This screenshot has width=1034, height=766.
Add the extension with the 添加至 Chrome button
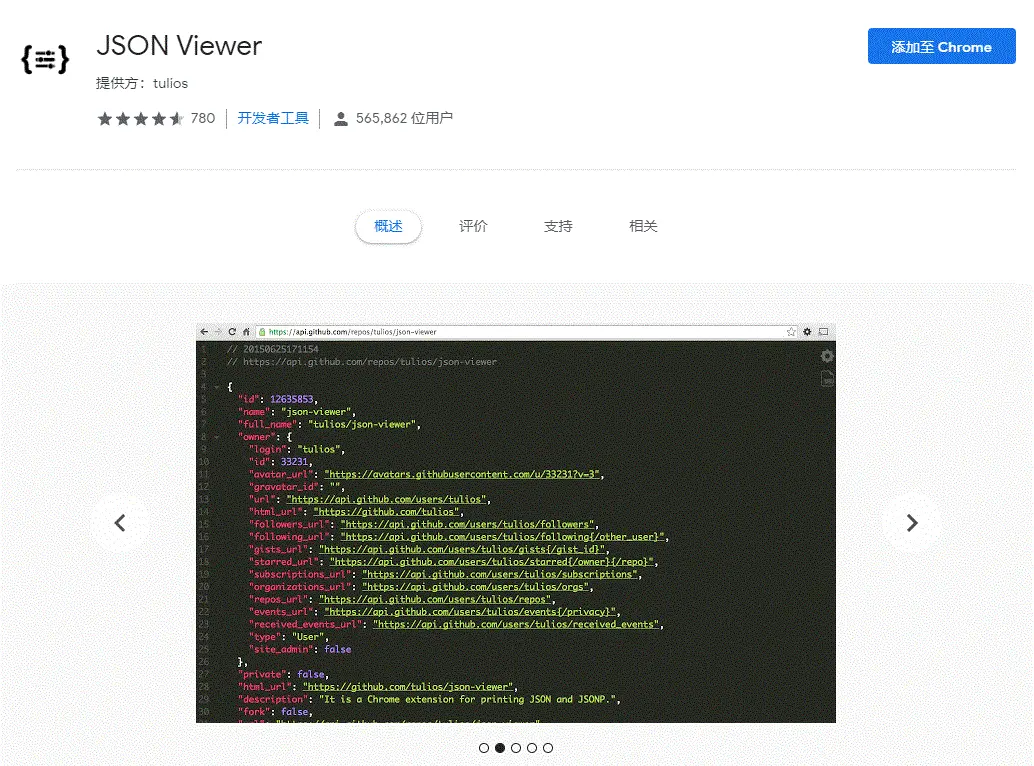[x=941, y=46]
